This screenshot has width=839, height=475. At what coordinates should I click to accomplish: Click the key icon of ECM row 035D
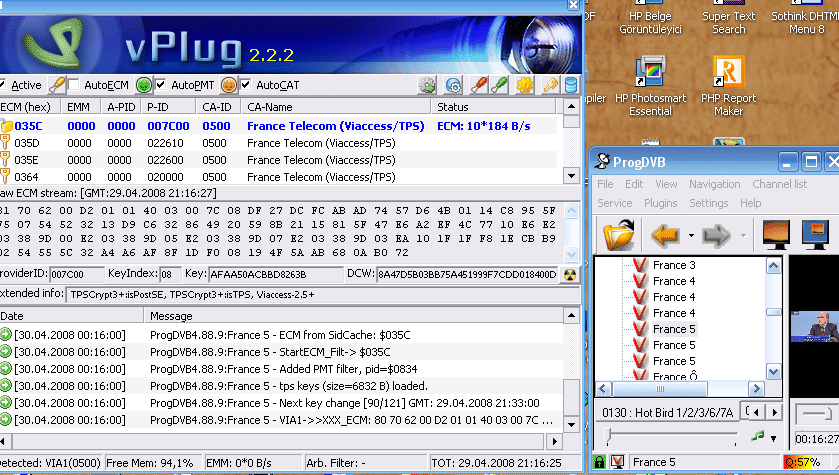5,143
